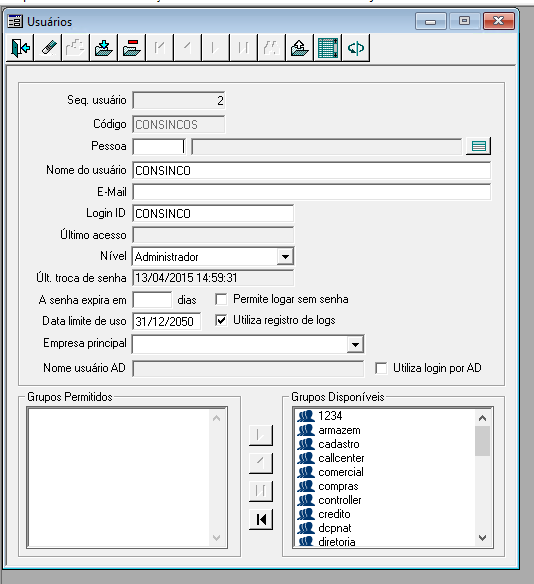Click the eraser clear-fields toolbar icon
This screenshot has height=584, width=534.
coord(48,48)
